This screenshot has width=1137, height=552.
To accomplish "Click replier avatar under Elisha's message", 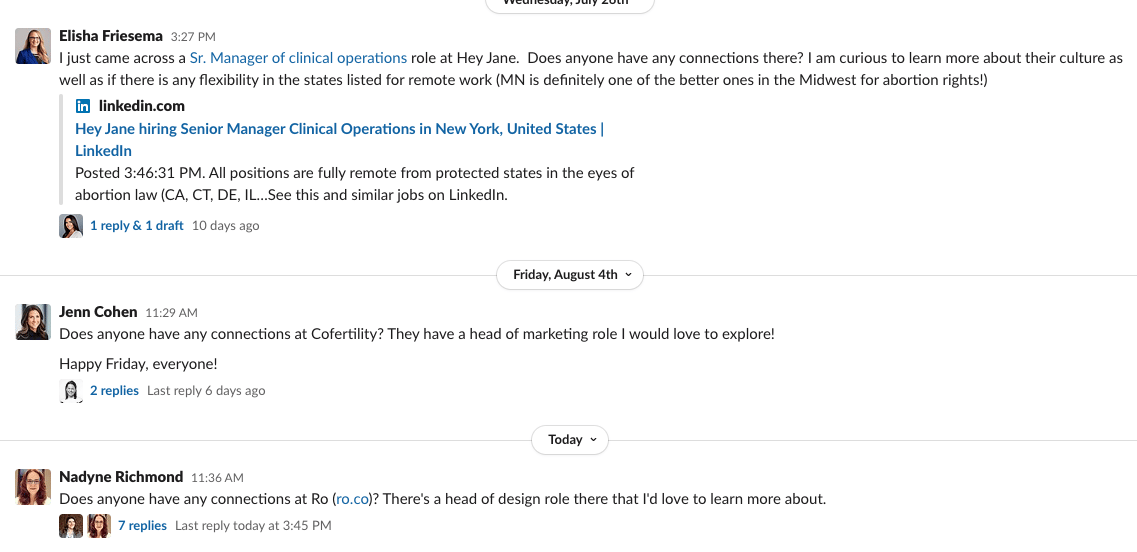I will pos(71,226).
